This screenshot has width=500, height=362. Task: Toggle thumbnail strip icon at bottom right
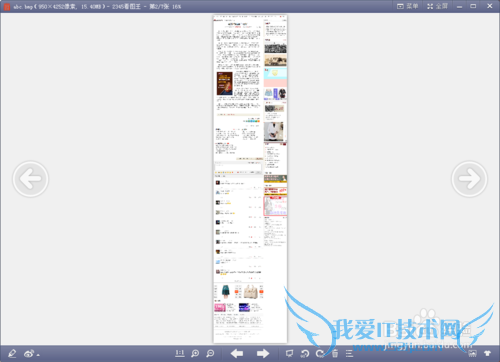[472, 353]
